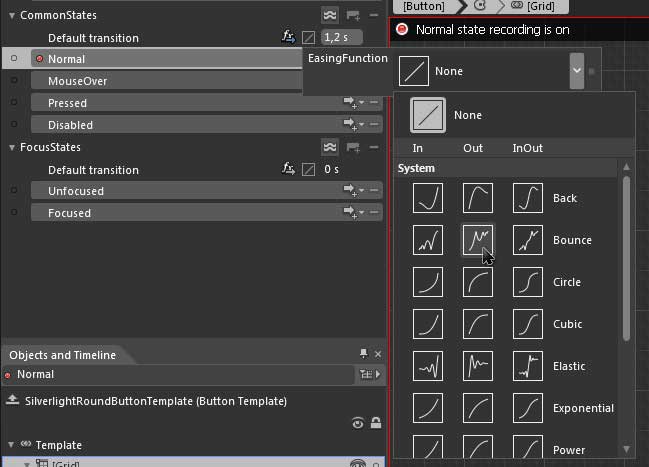Click CommonStates default transition fx icon
Screen dimensions: 649x467
(288, 37)
